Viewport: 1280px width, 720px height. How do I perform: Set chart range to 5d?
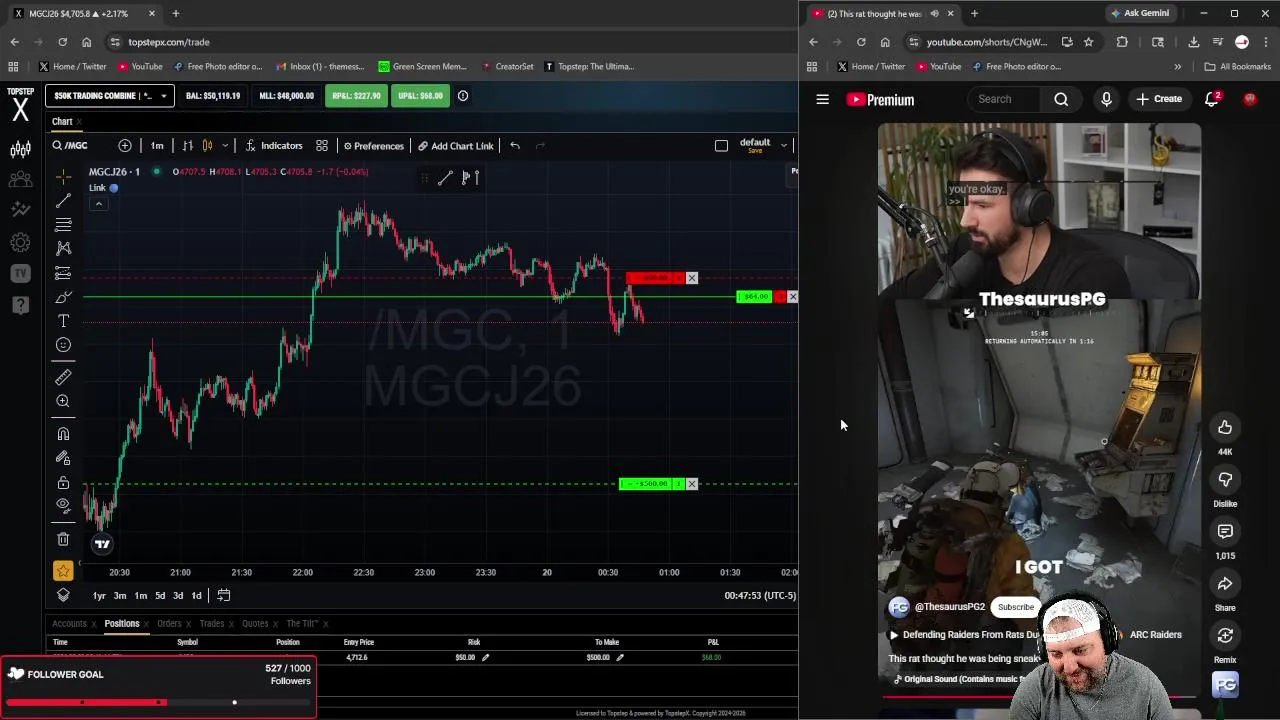[160, 596]
